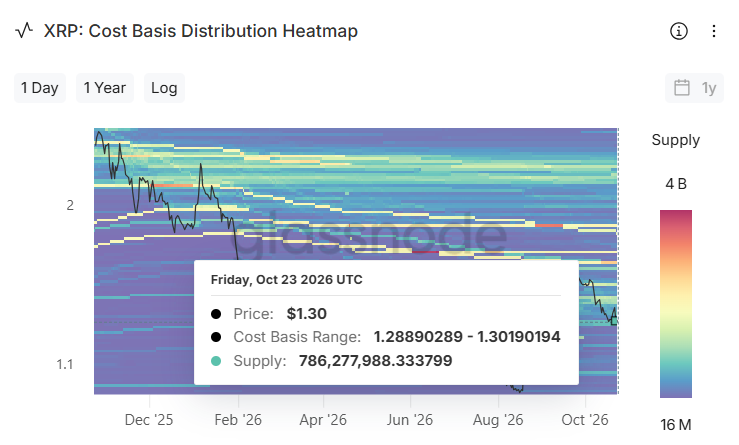The height and width of the screenshot is (445, 739).
Task: Open the info icon for chart details
Action: click(679, 31)
